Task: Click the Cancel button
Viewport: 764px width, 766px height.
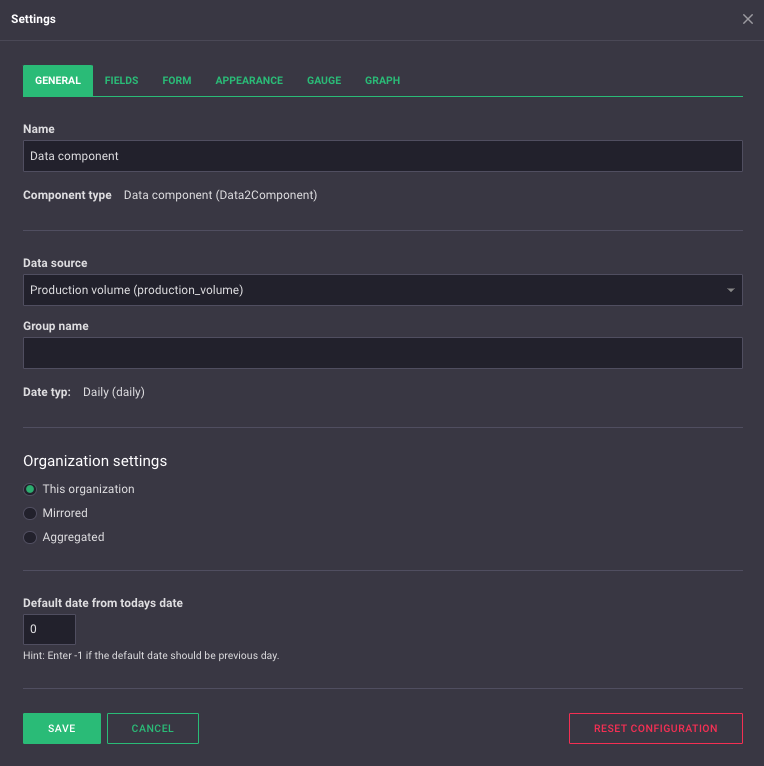Action: [x=153, y=729]
